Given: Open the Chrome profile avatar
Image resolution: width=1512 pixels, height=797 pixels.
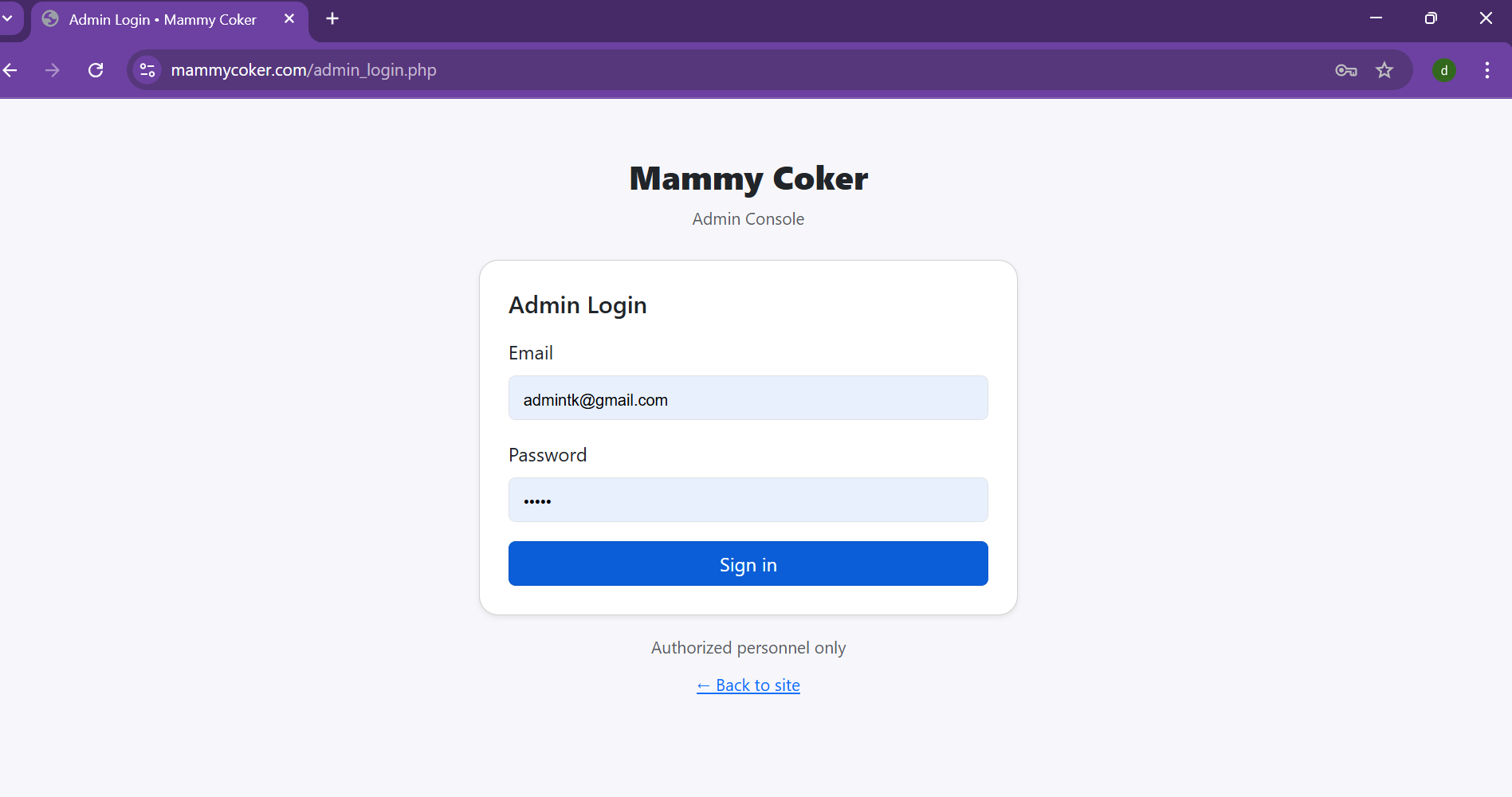Looking at the screenshot, I should (1444, 70).
